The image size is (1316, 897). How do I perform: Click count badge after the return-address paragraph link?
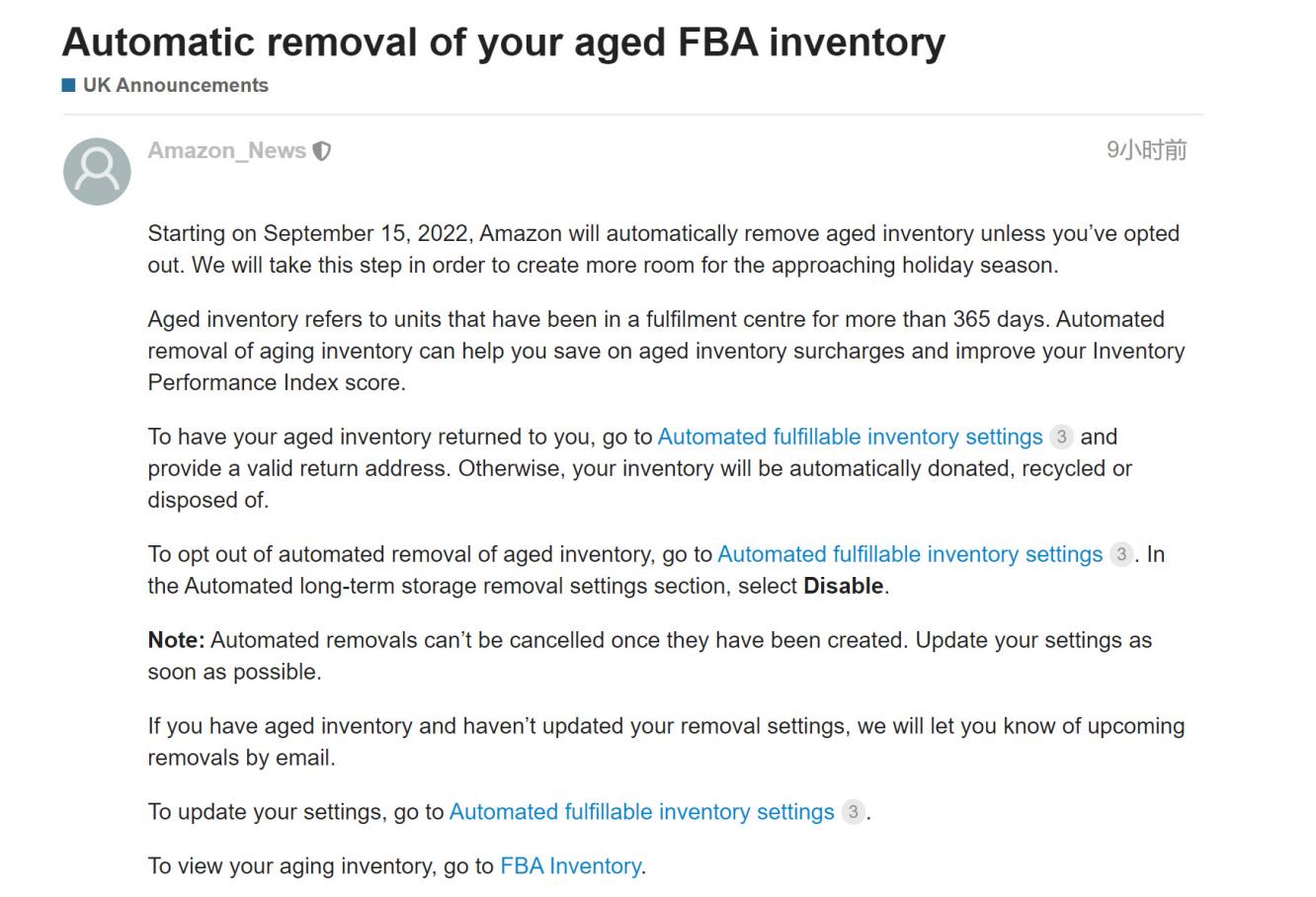(x=1061, y=437)
